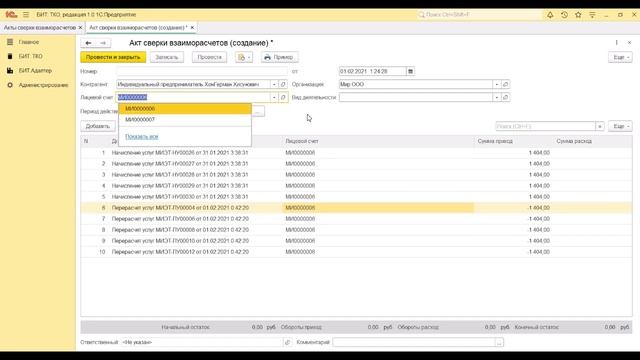Open the form's three-dot options icon
The height and width of the screenshot is (360, 640).
[616, 42]
